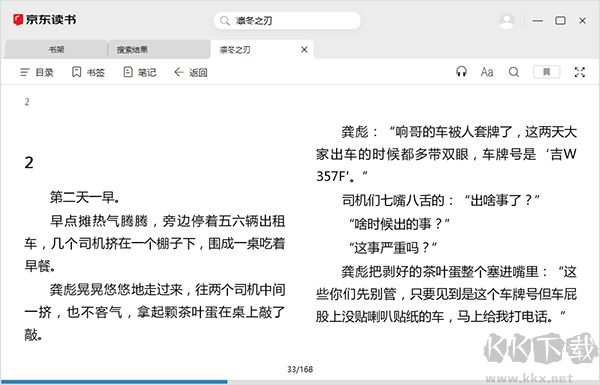The image size is (600, 385).
Task: Minimize the 京东读书 window
Action: point(538,21)
